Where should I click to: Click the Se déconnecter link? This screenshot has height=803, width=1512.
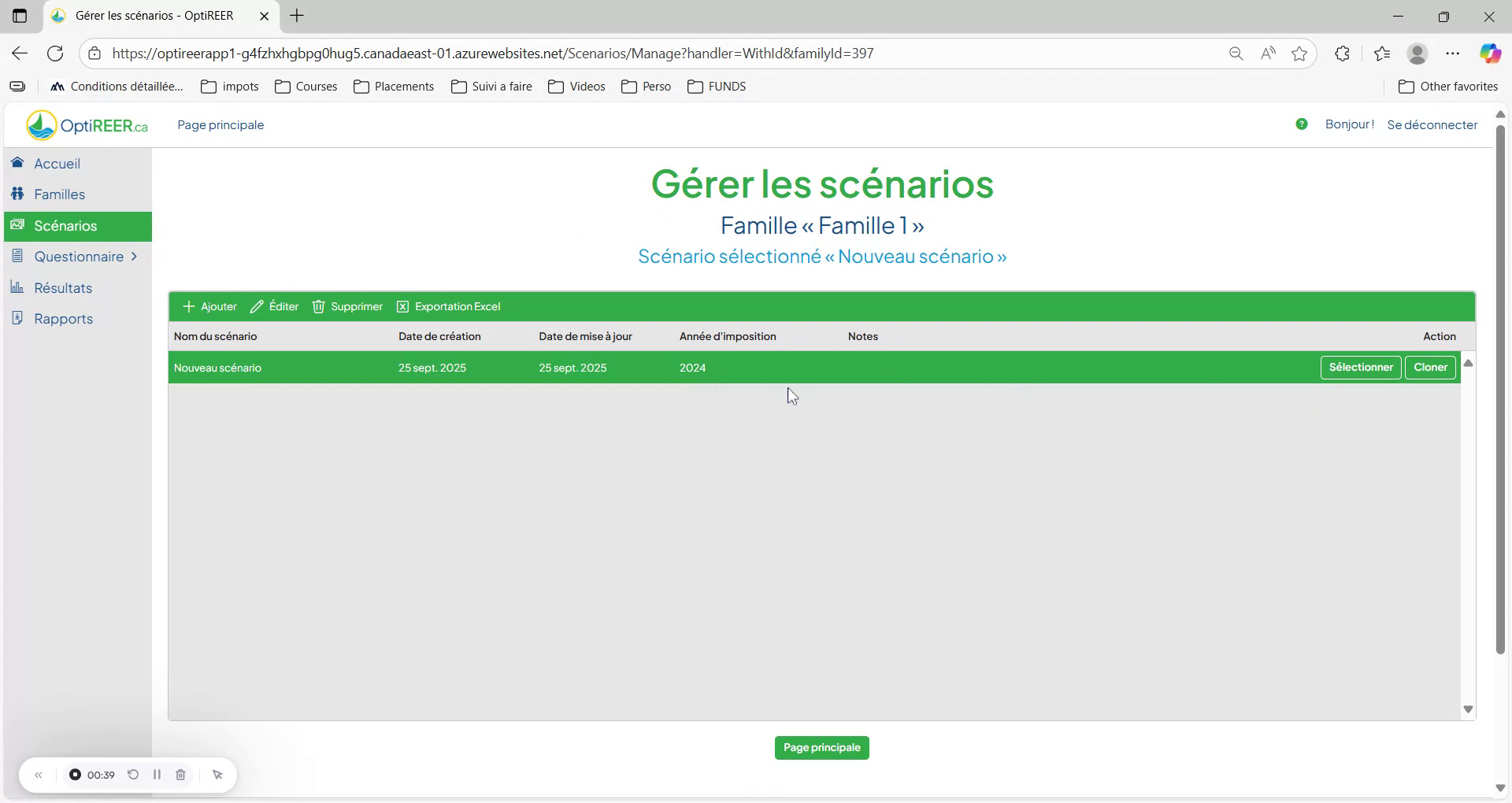tap(1432, 124)
